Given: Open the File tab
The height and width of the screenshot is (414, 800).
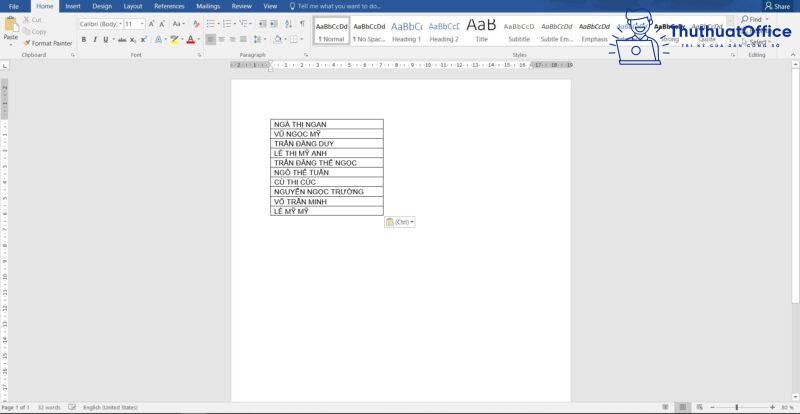Looking at the screenshot, I should tap(14, 7).
